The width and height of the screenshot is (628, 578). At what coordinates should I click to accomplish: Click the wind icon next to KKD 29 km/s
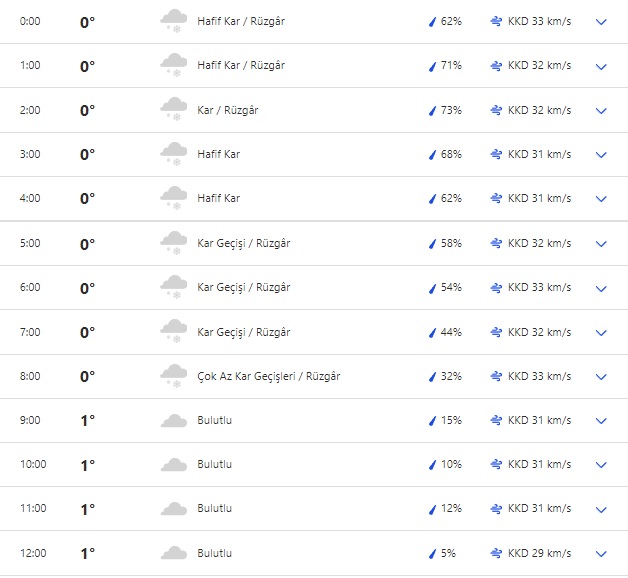click(x=496, y=553)
